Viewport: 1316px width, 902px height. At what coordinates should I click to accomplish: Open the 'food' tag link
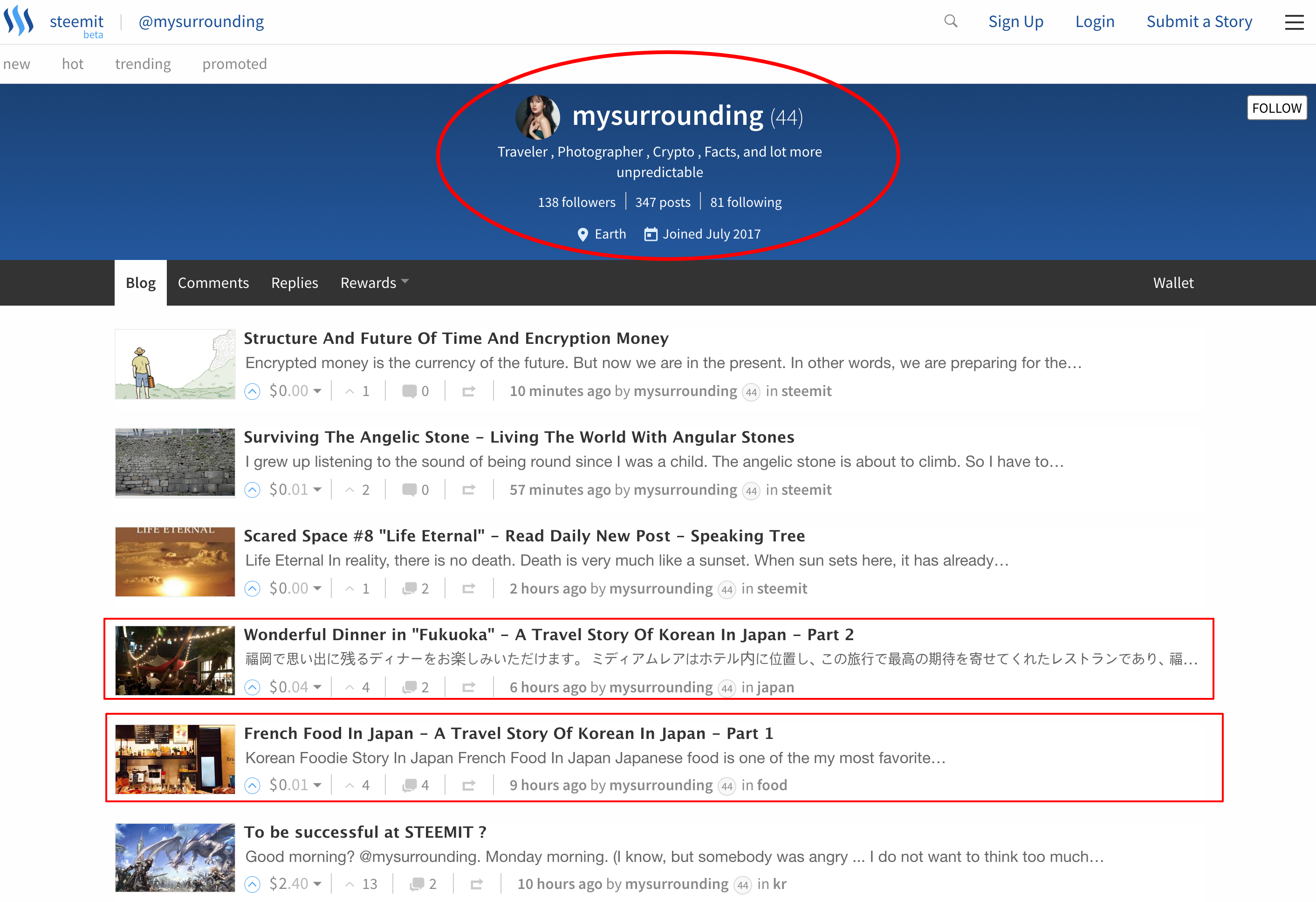coord(772,786)
